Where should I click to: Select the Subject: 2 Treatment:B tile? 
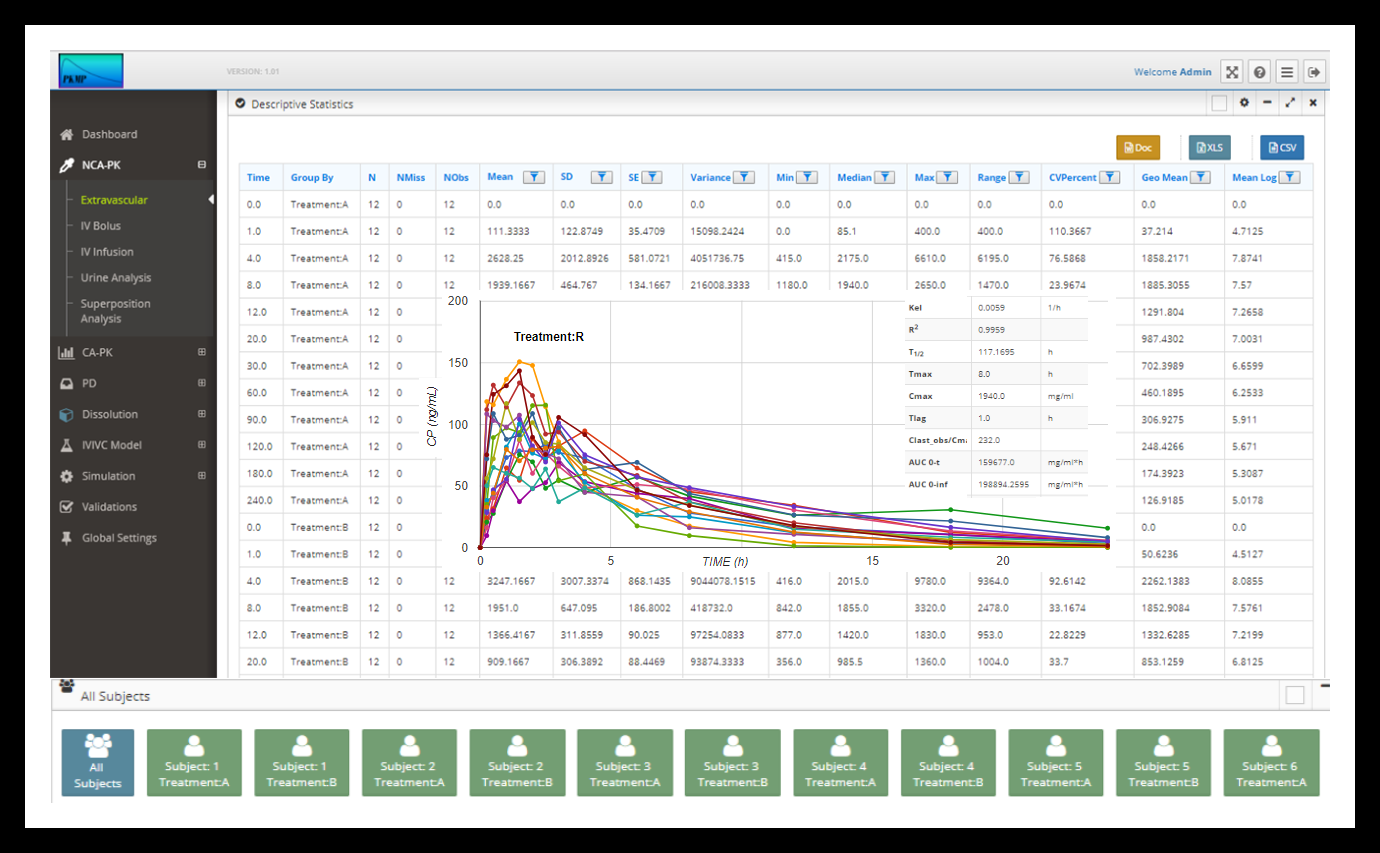pyautogui.click(x=517, y=763)
